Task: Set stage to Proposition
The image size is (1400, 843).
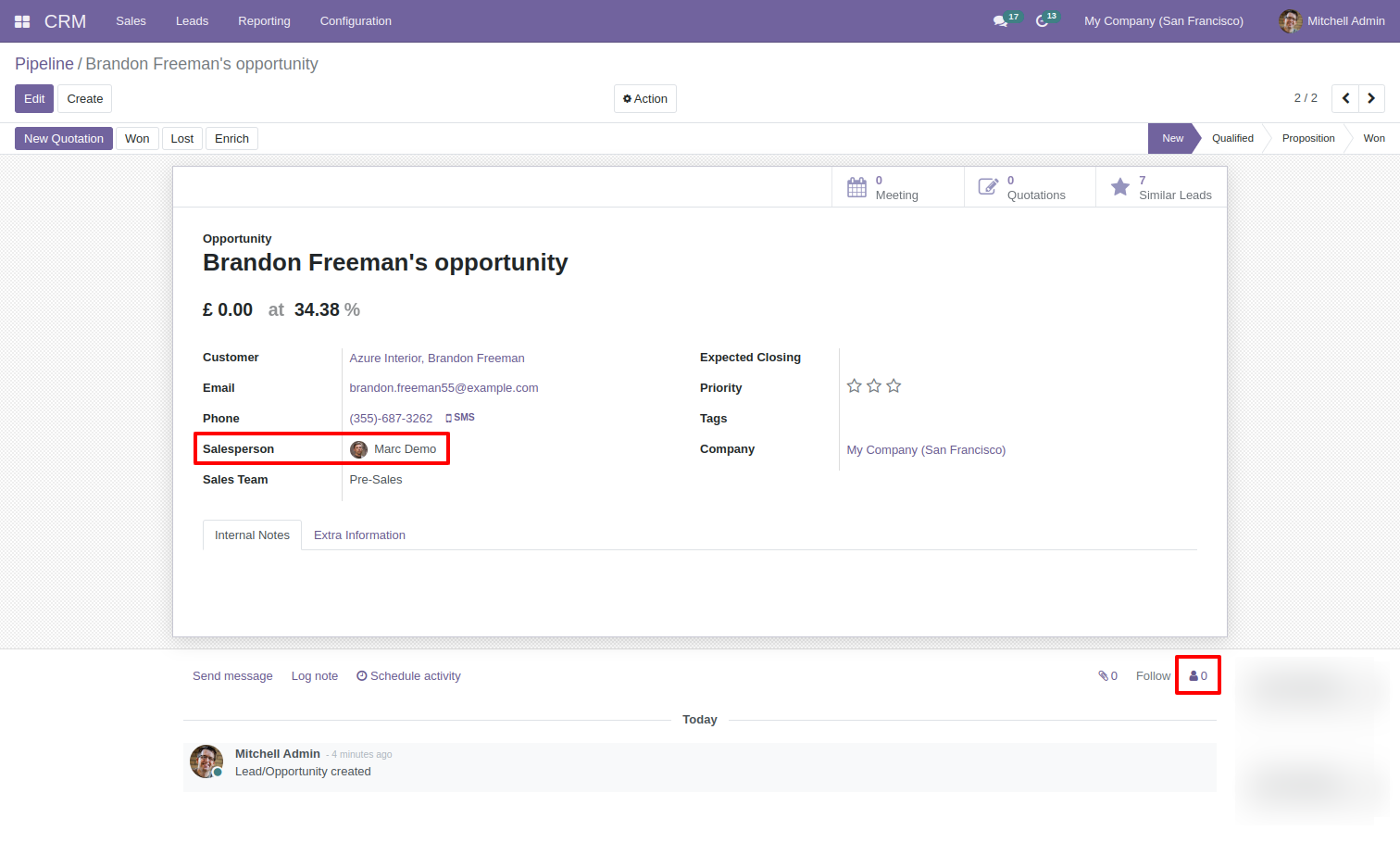Action: pos(1308,138)
